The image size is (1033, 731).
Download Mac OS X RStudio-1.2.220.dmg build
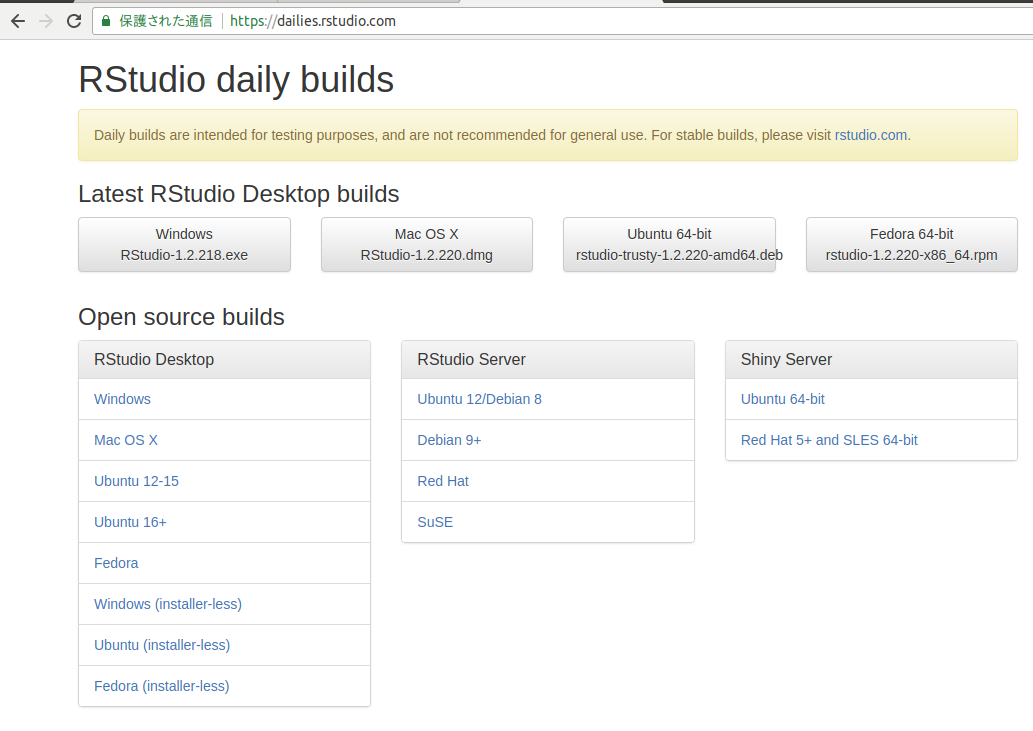click(426, 244)
